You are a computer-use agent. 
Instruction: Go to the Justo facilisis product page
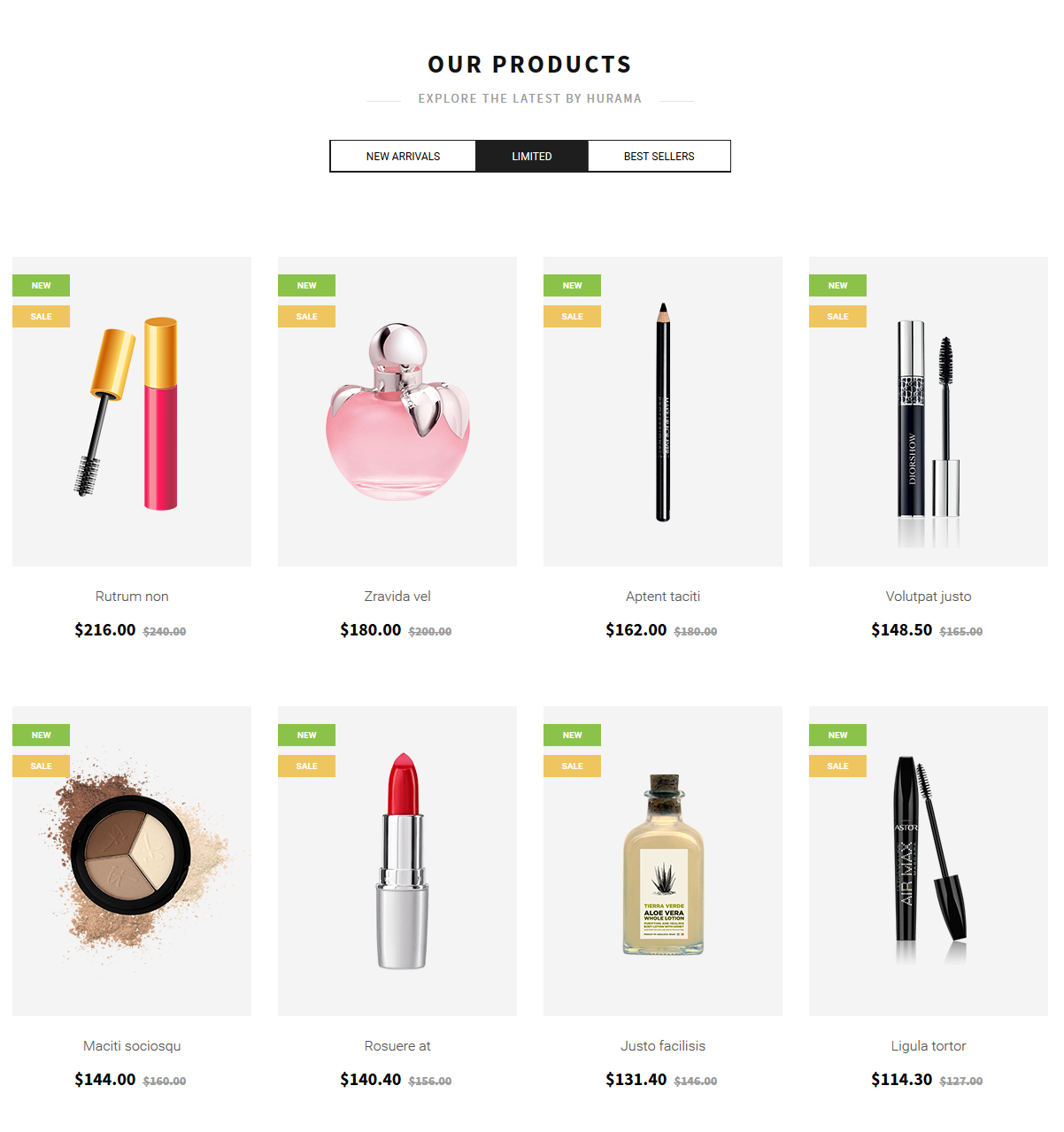coord(663,1046)
